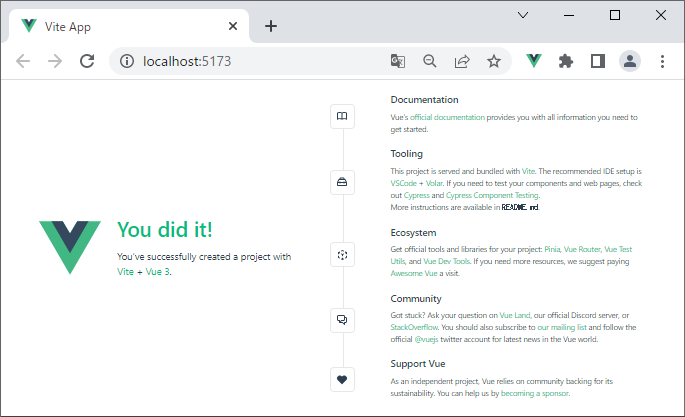Open the VSCode link

click(403, 183)
